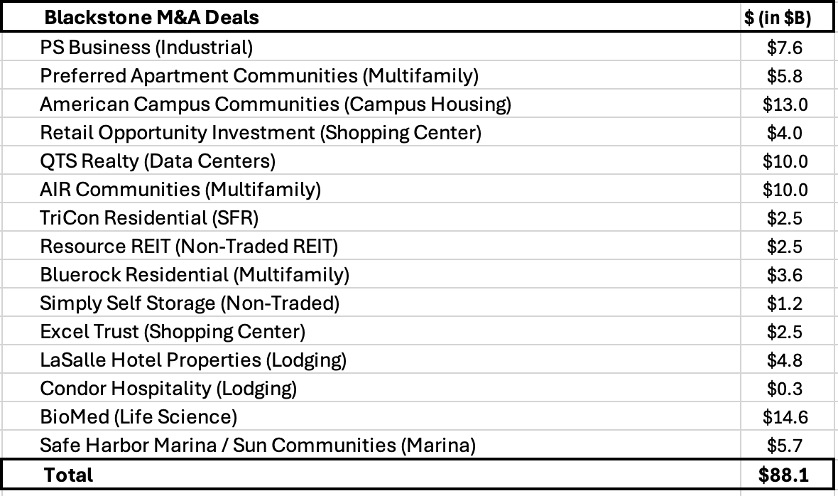Click the LaSalle Hotel Properties cell

tap(371, 359)
